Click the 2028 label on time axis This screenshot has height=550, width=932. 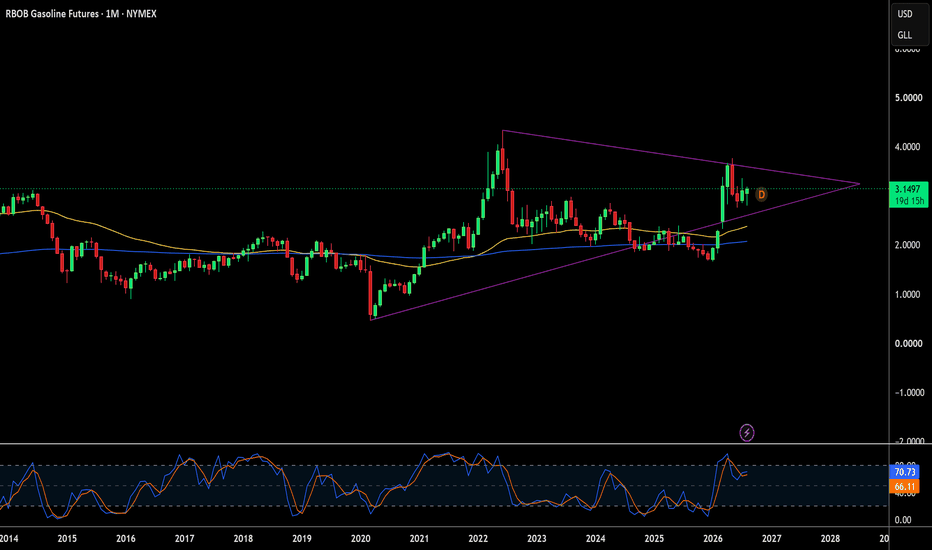(x=830, y=539)
